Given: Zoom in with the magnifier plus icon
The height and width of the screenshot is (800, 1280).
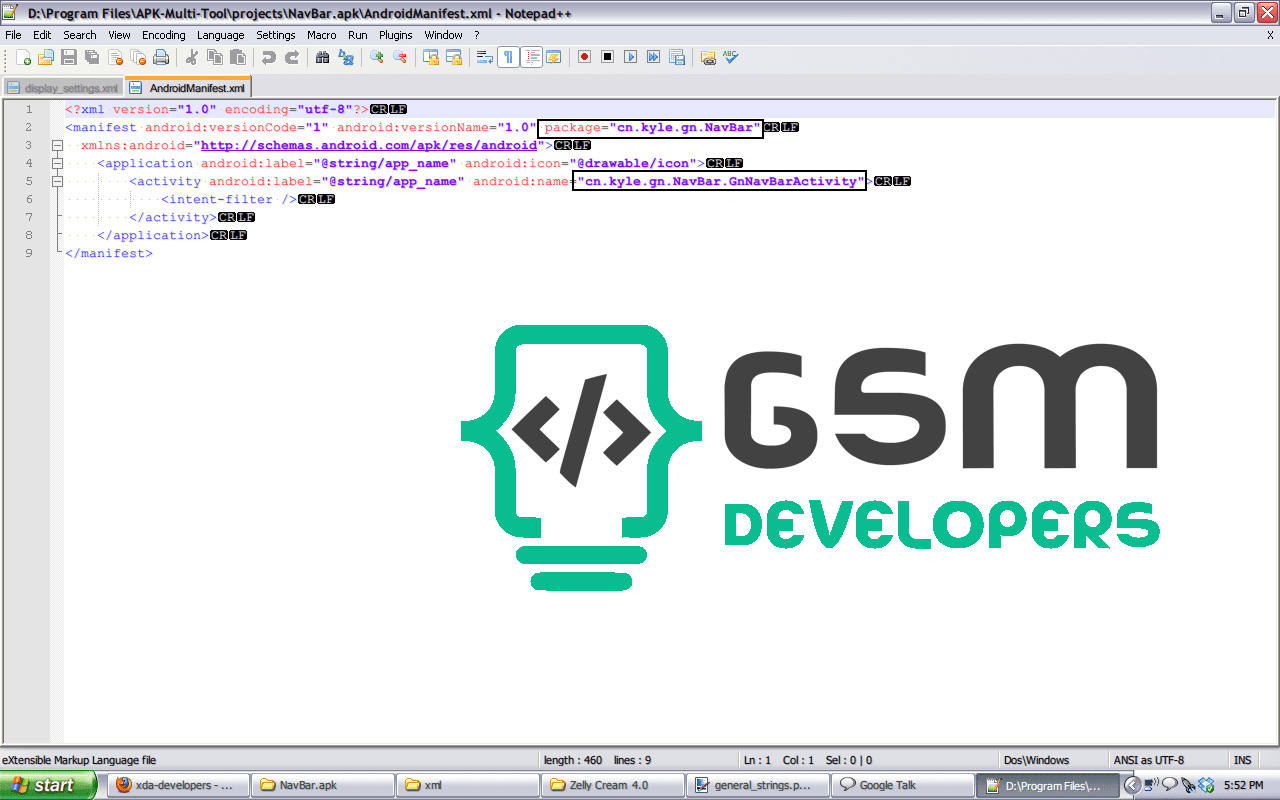Looking at the screenshot, I should (376, 57).
